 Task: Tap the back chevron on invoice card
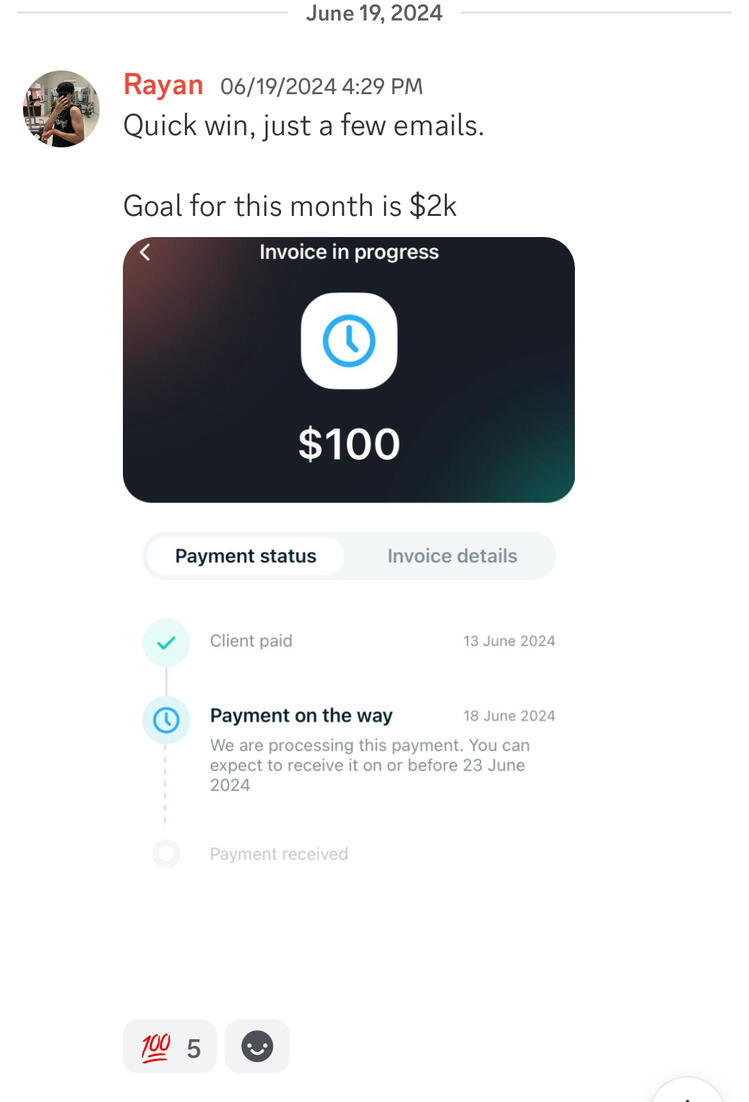pos(145,253)
